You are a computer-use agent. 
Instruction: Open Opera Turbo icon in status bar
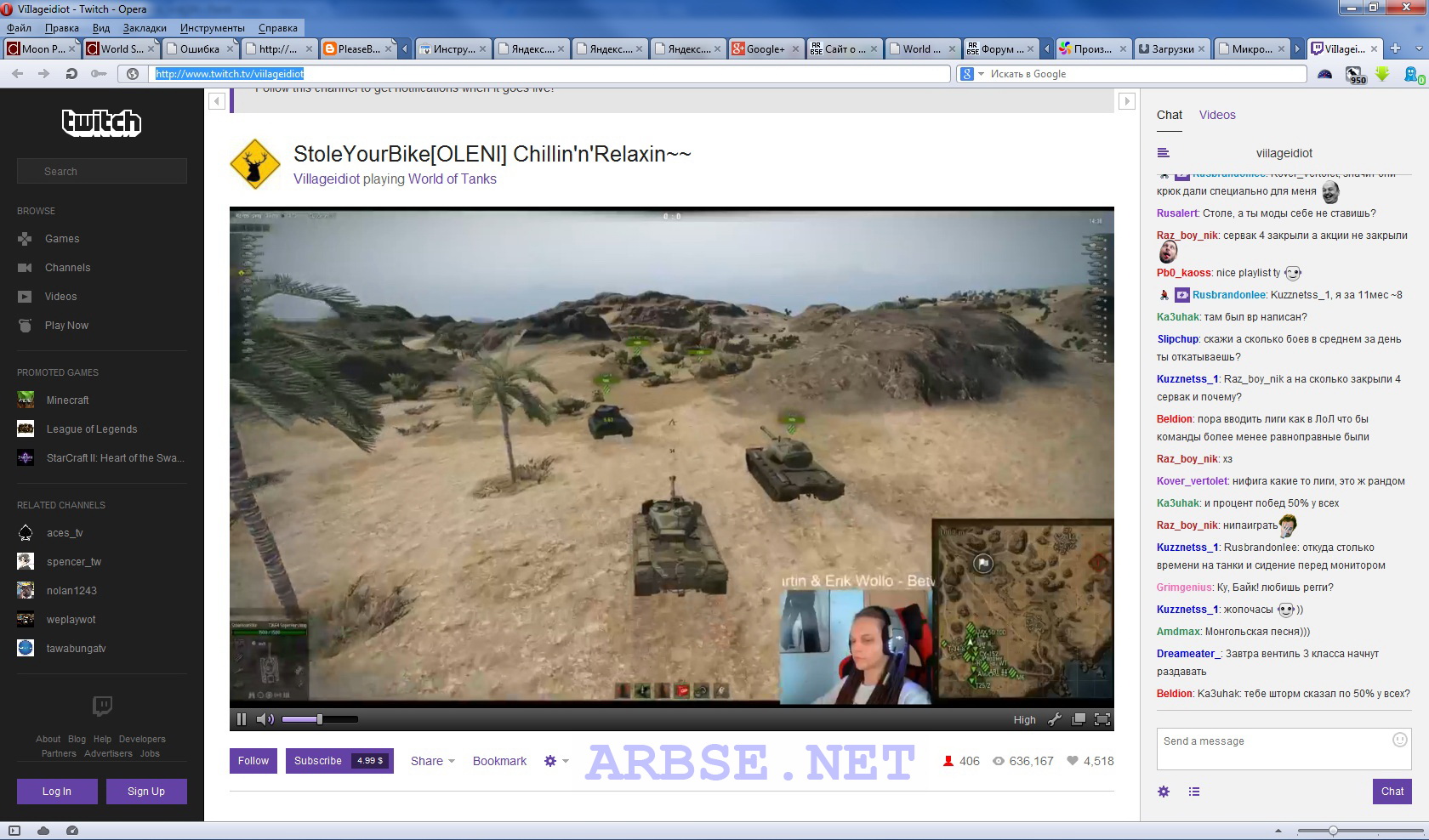coord(72,831)
